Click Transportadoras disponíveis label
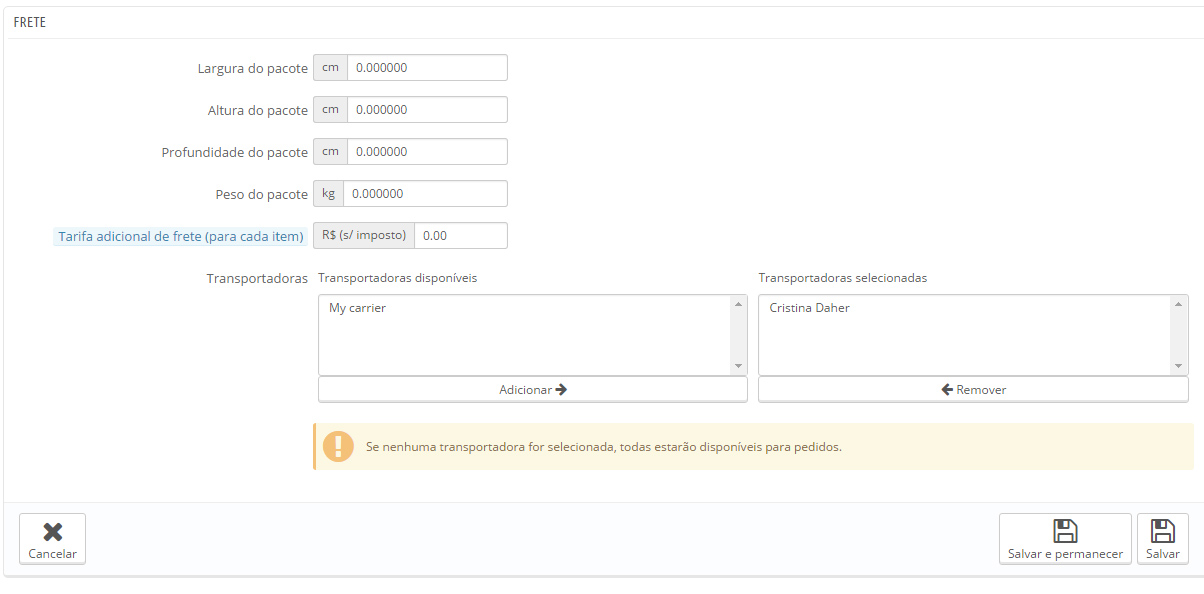 (x=397, y=278)
